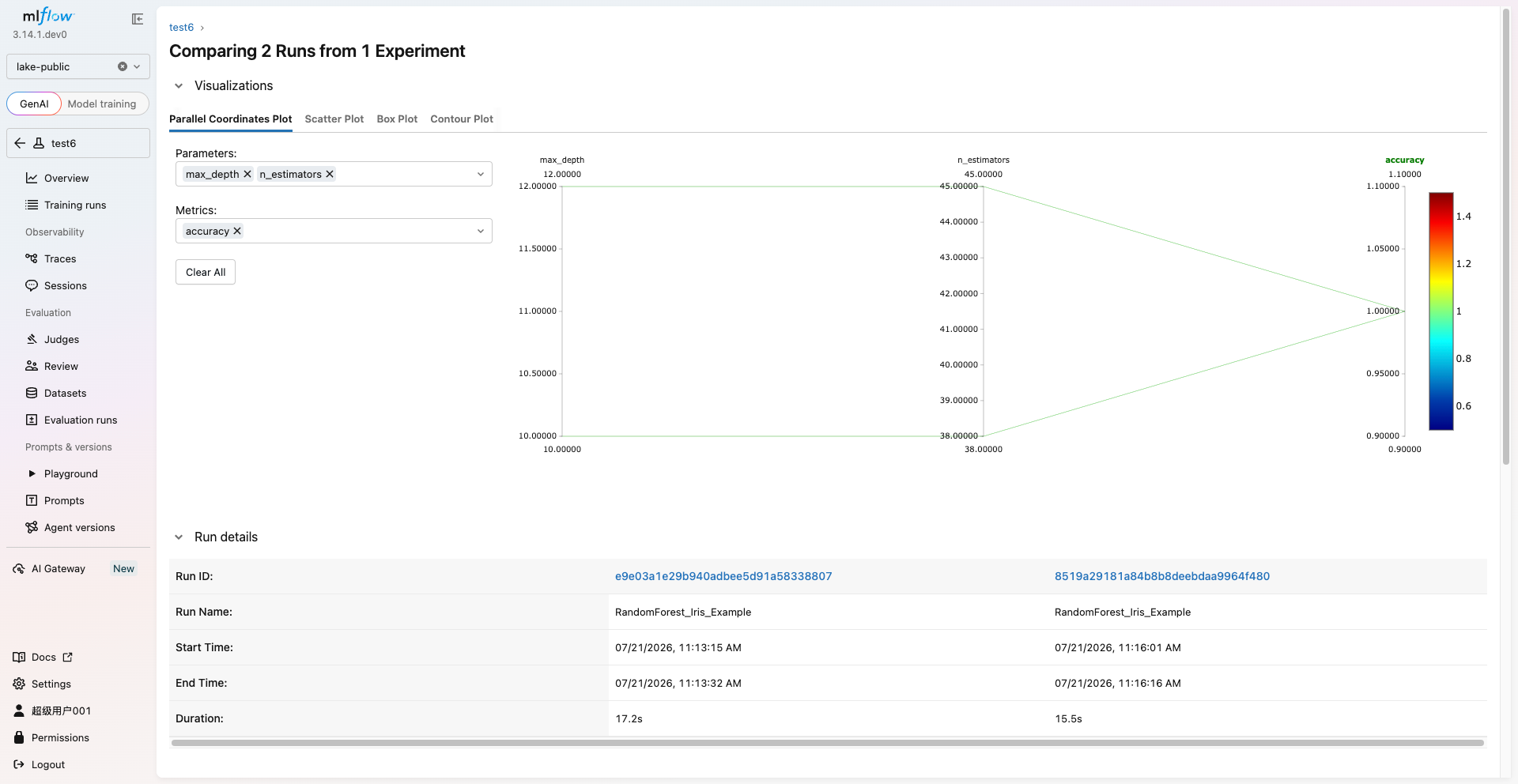The width and height of the screenshot is (1518, 784).
Task: Open Settings via the gear icon
Action: click(x=19, y=684)
